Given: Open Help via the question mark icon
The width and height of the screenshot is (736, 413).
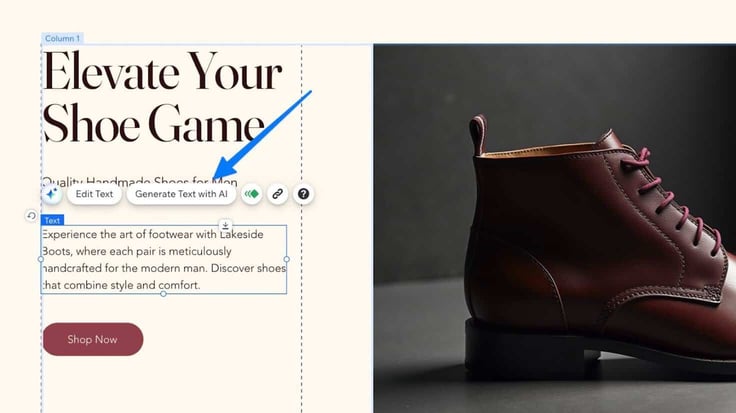Looking at the screenshot, I should [304, 194].
